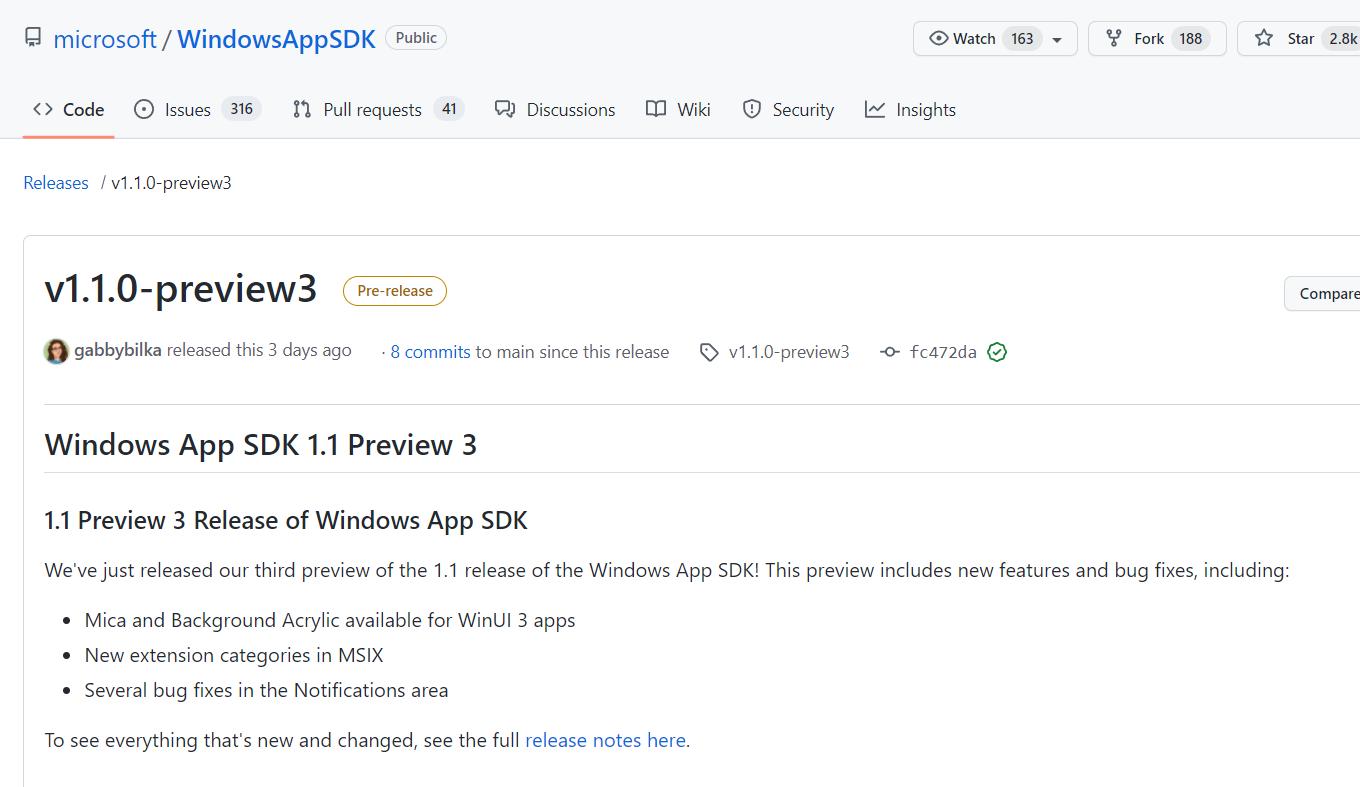Click the pull request icon in navigation
The width and height of the screenshot is (1360, 787).
click(x=301, y=109)
